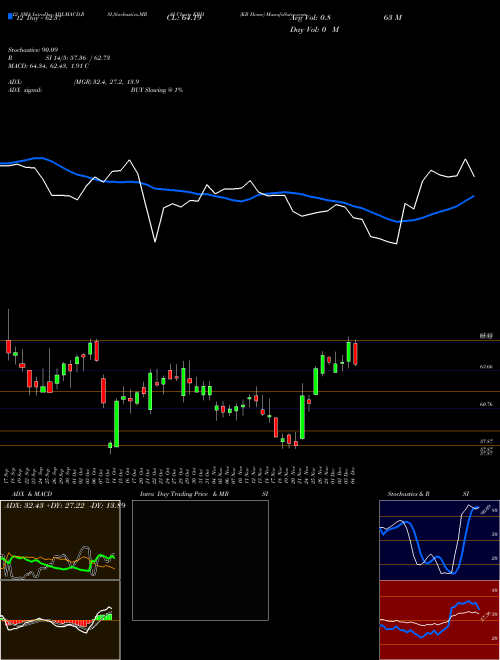Screen dimensions: 500x660
Task: Click the CL: 64.19 closing value
Action: [x=184, y=17]
